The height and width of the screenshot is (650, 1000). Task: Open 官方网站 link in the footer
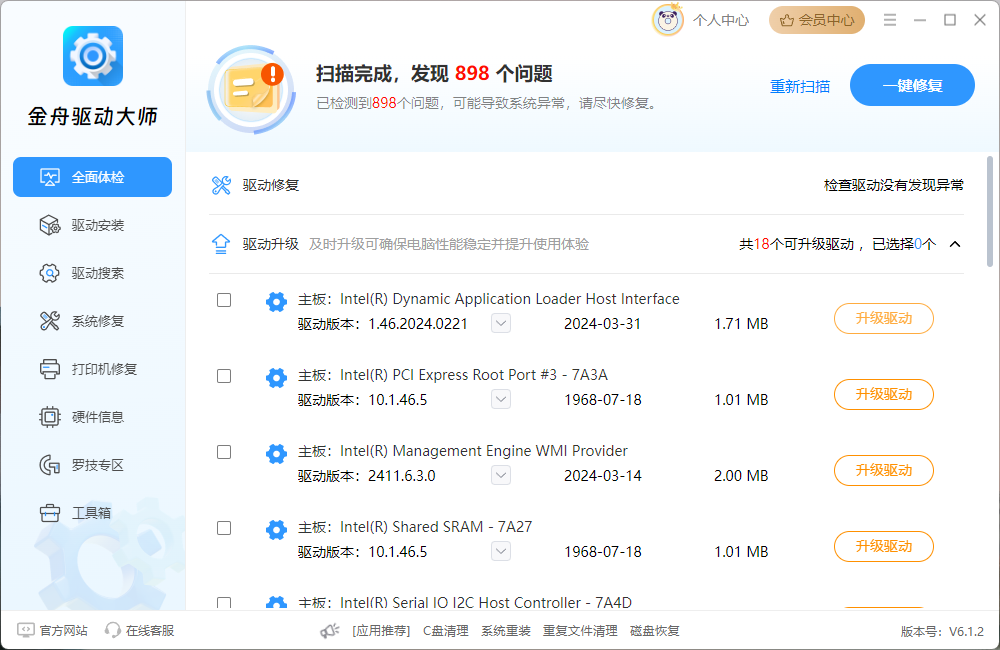(64, 631)
